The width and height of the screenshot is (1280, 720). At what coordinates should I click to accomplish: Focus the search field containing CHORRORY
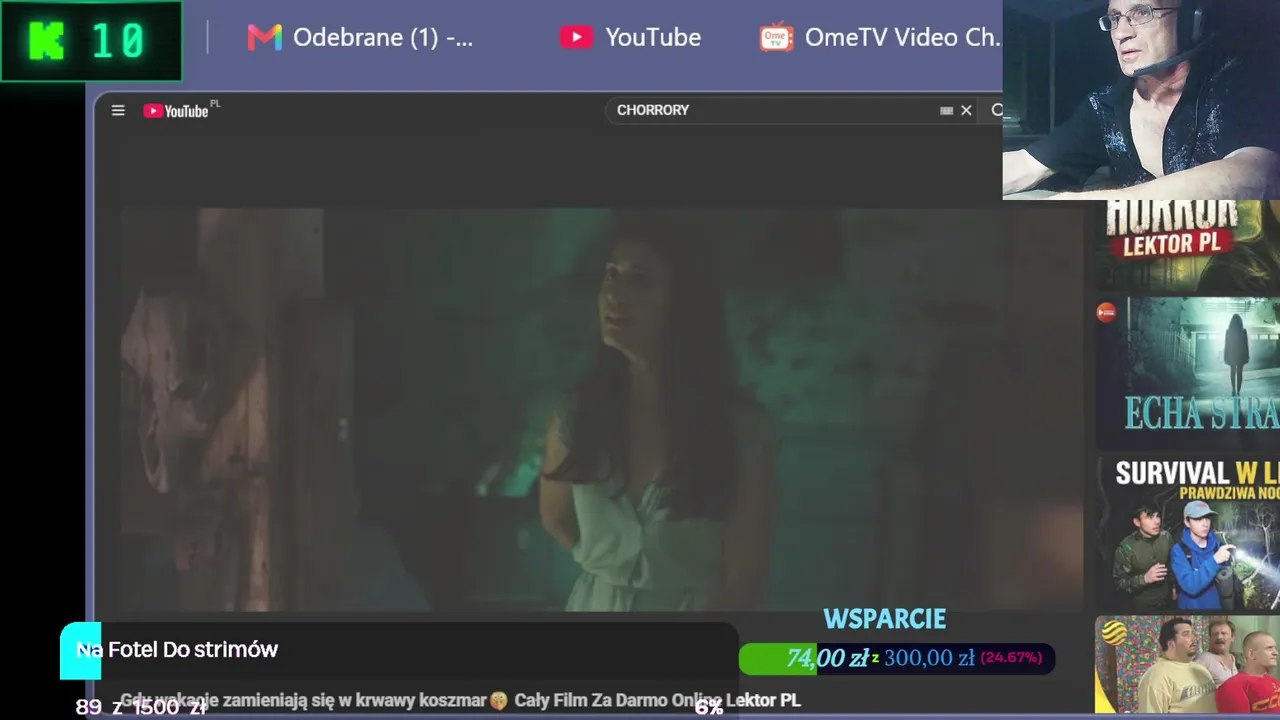pos(775,110)
